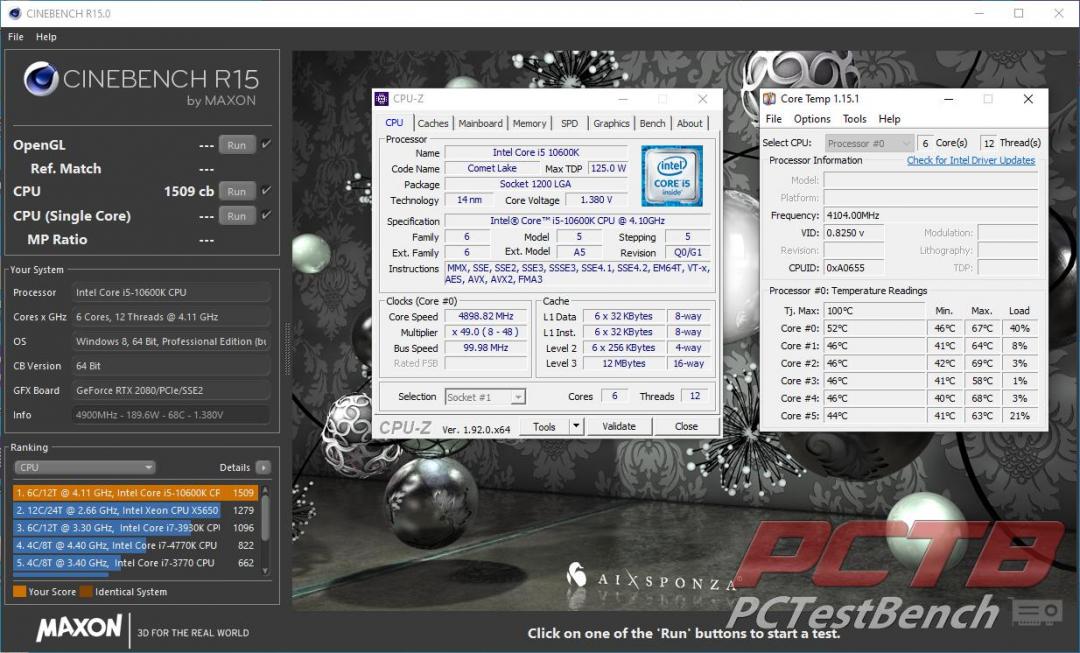The height and width of the screenshot is (653, 1080).
Task: Click the Validate button in CPU-Z
Action: (x=619, y=426)
